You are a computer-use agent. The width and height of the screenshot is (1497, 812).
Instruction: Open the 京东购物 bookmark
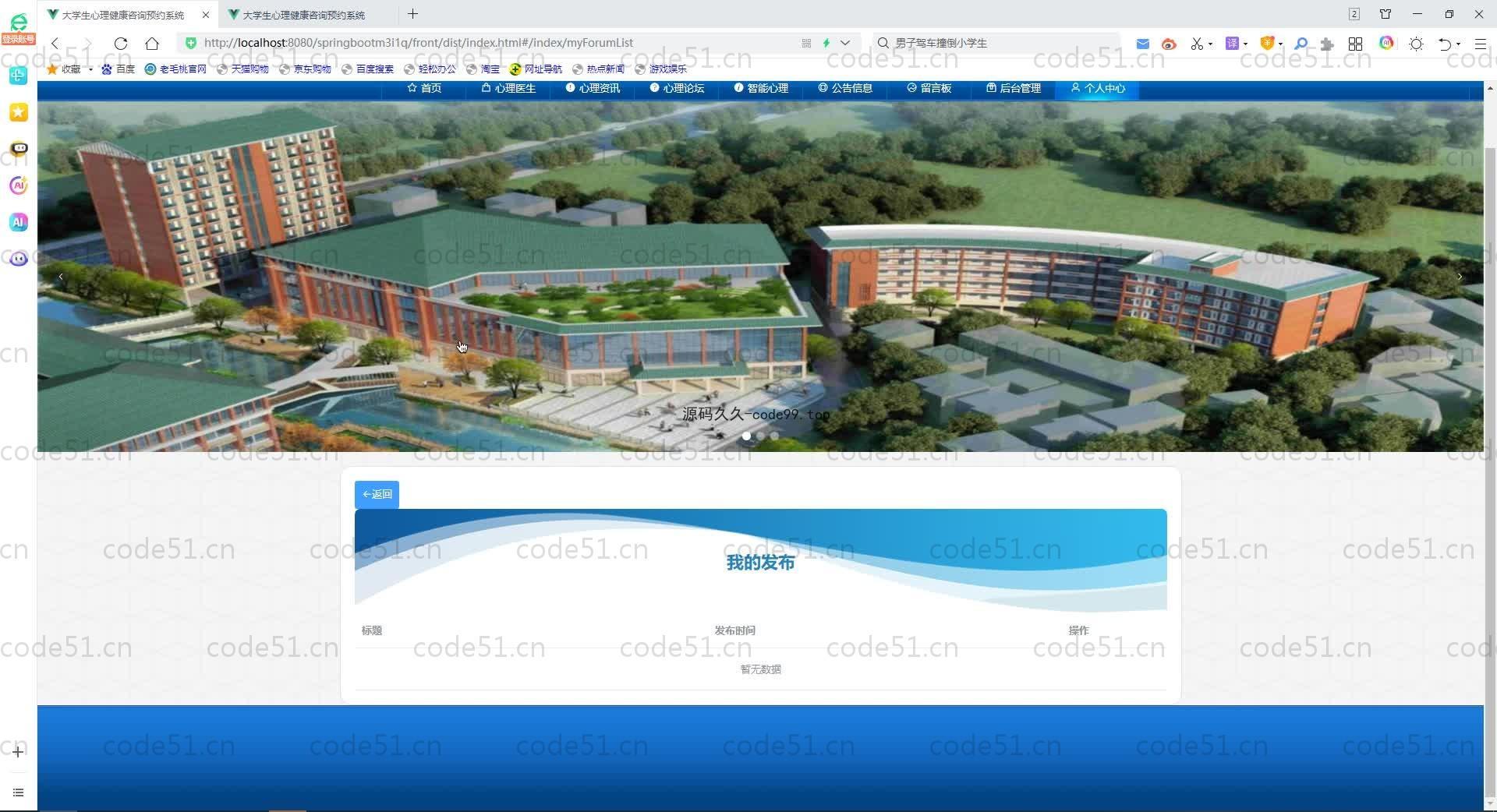[305, 69]
